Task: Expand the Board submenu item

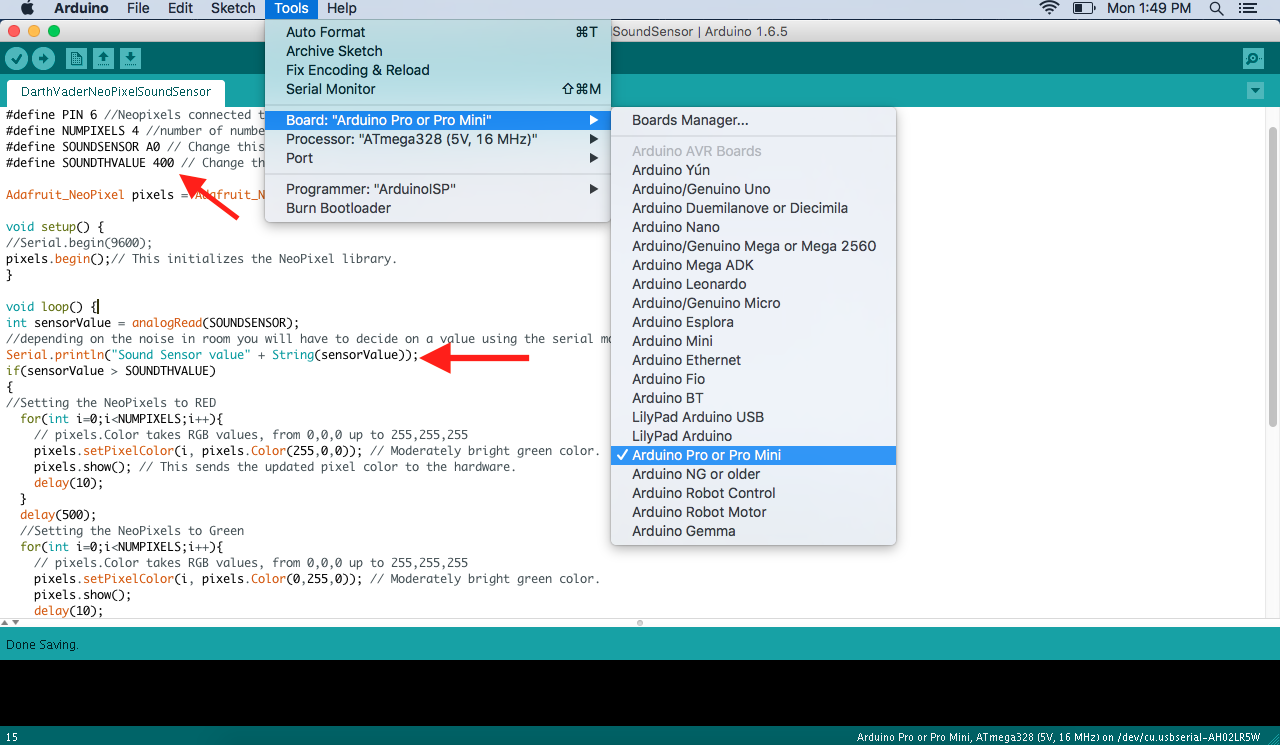Action: (438, 120)
